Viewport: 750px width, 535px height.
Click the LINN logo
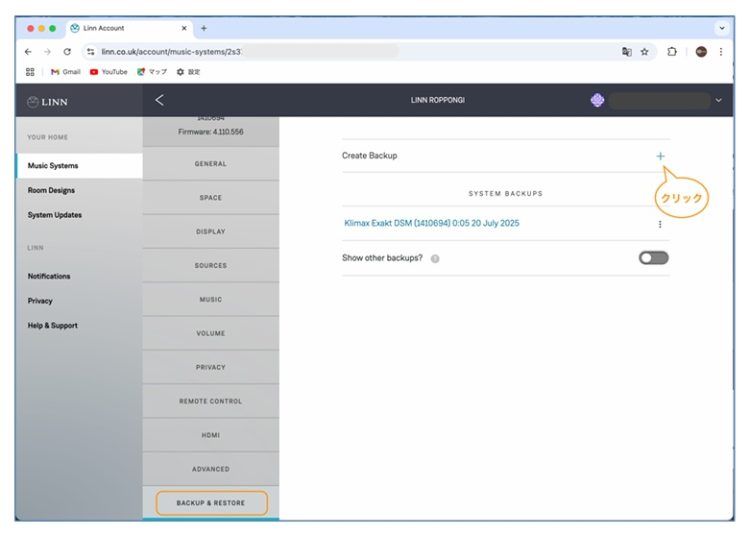47,102
